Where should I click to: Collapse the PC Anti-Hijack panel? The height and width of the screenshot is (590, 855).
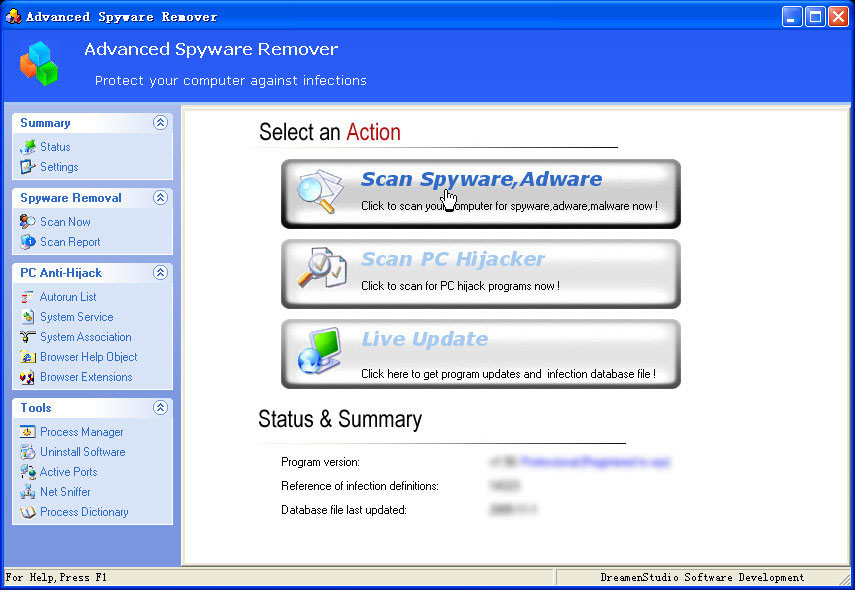point(160,273)
